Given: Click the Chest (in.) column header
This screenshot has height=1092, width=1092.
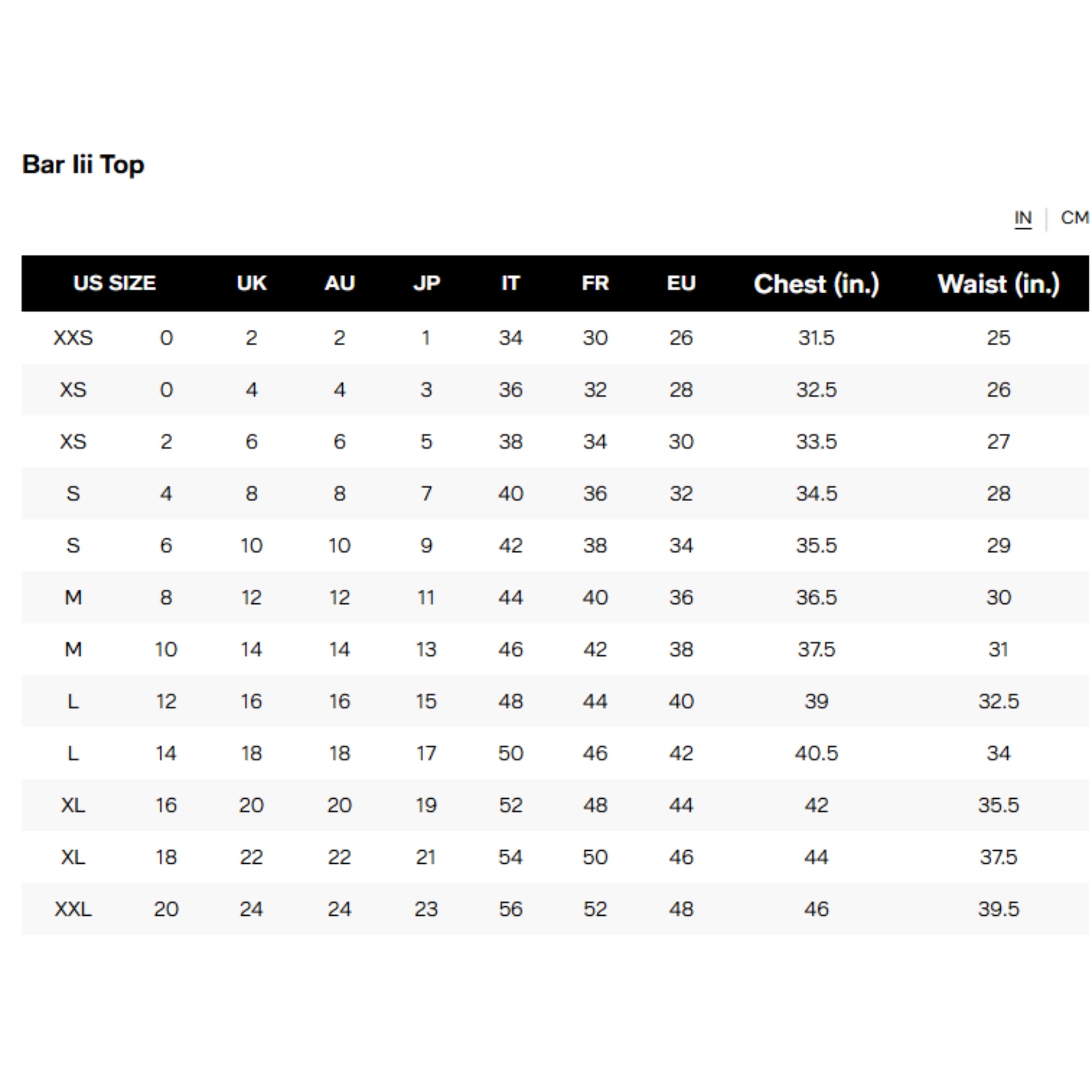Looking at the screenshot, I should [x=816, y=284].
